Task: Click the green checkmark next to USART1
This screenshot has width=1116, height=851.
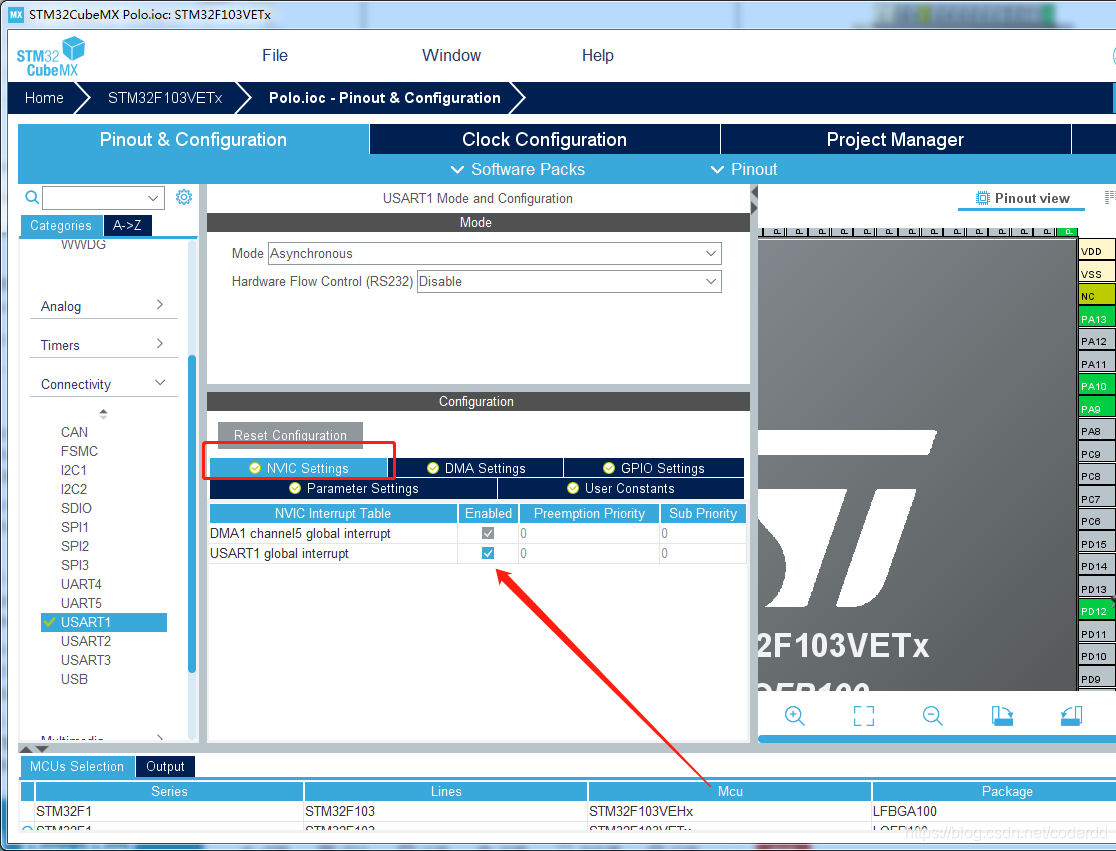Action: (x=49, y=622)
